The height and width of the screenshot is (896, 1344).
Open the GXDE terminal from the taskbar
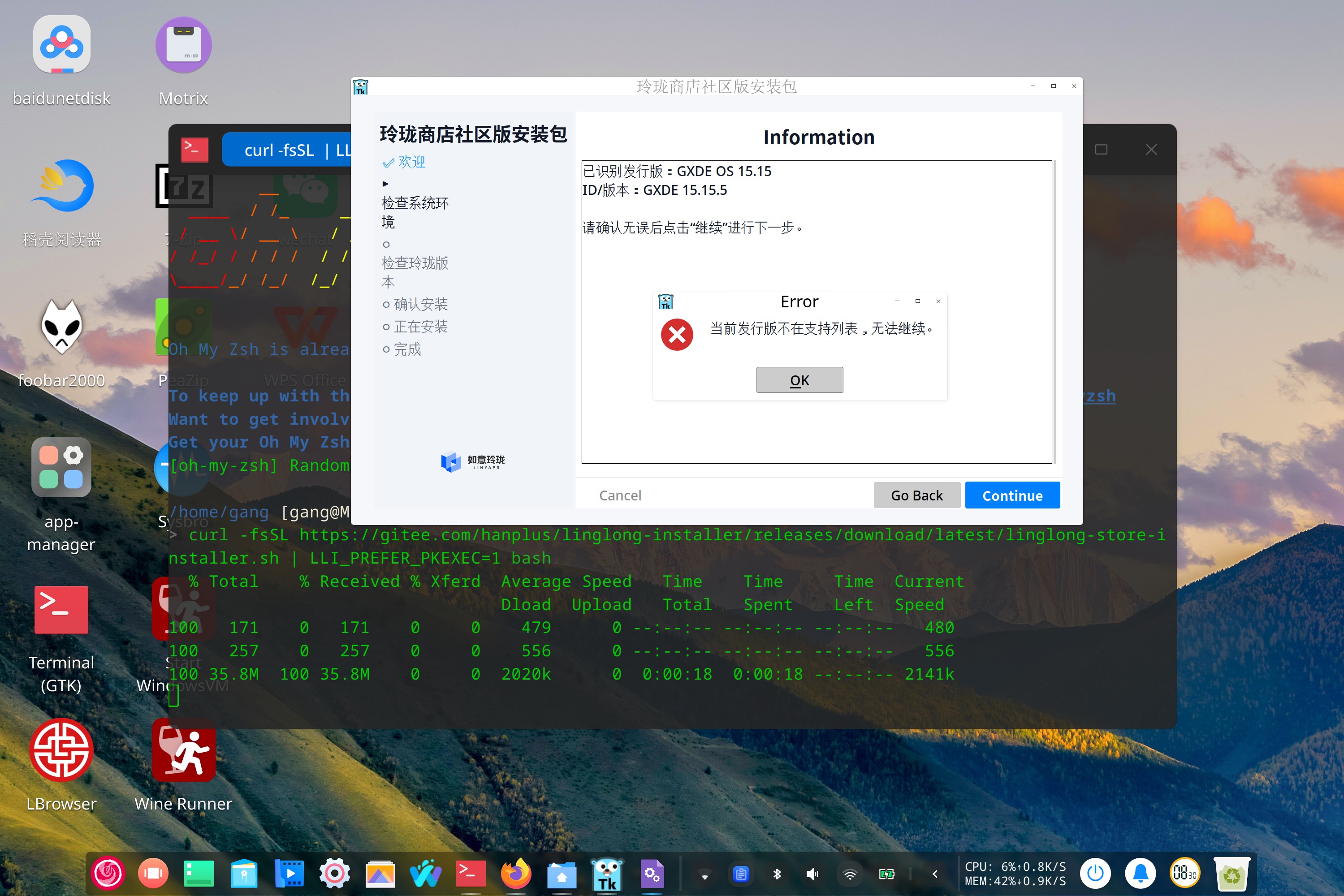click(x=470, y=873)
